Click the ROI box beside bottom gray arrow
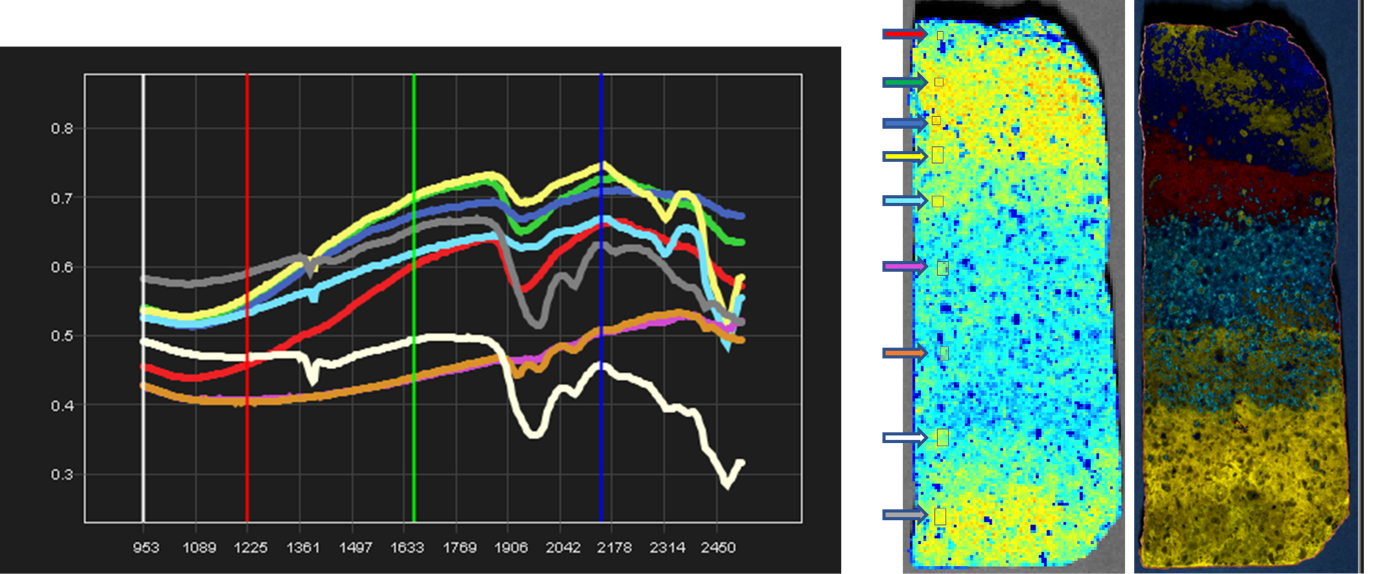This screenshot has height=574, width=1399. pyautogui.click(x=940, y=515)
